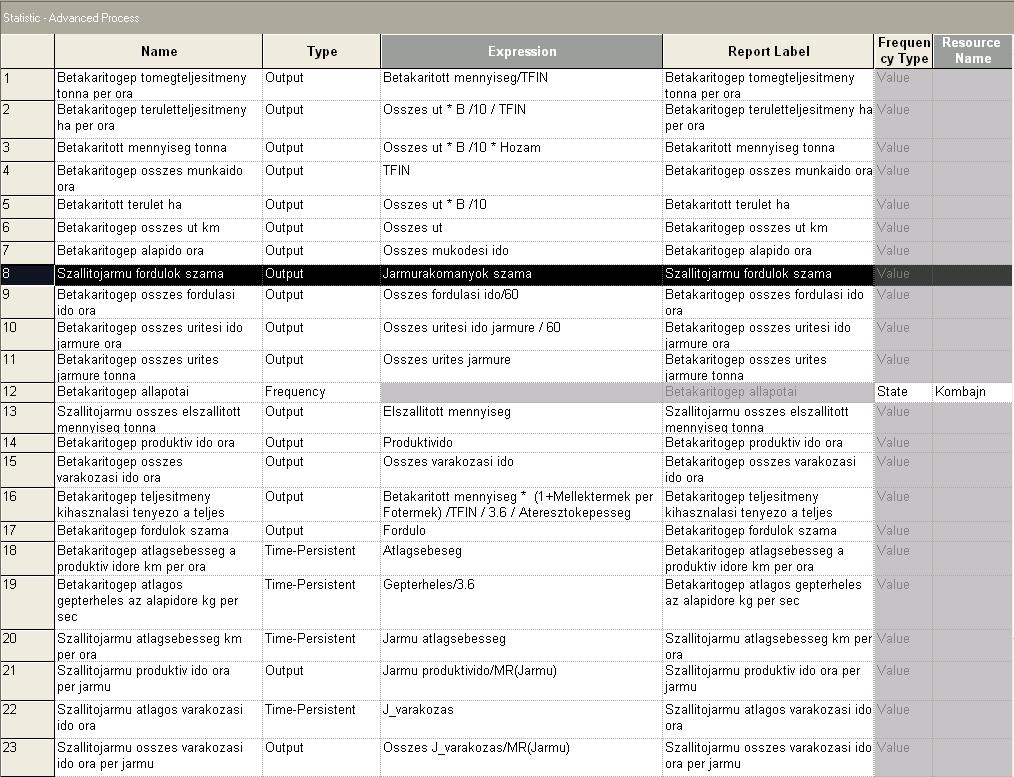Select row number 1 header
This screenshot has height=777, width=1014.
click(x=27, y=85)
